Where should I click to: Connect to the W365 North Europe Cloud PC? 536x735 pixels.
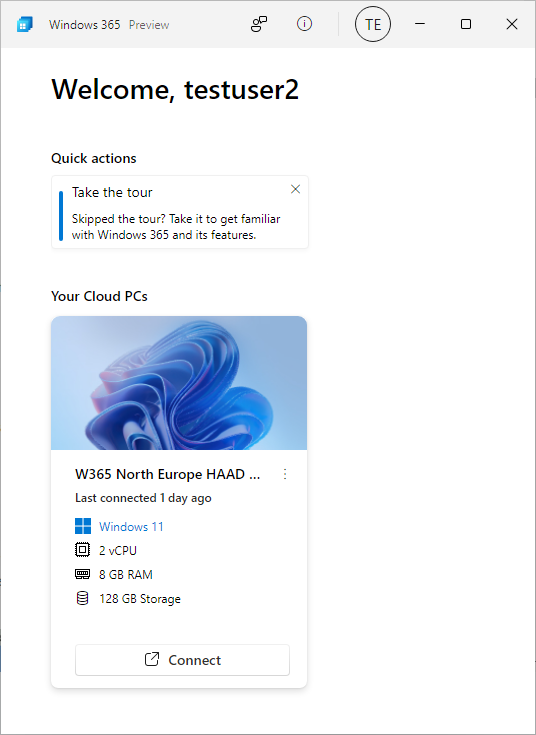click(182, 660)
